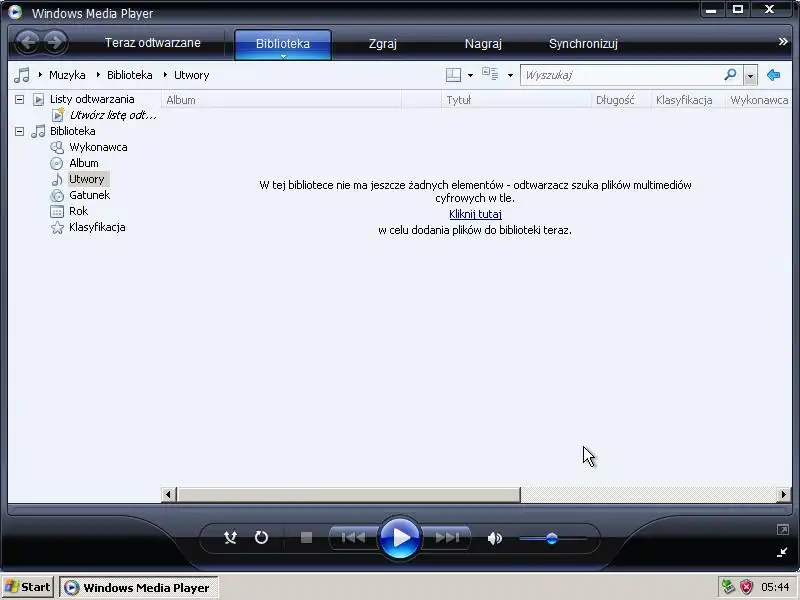Select Biblioteka in the navigation tree
The image size is (800, 600).
72,131
